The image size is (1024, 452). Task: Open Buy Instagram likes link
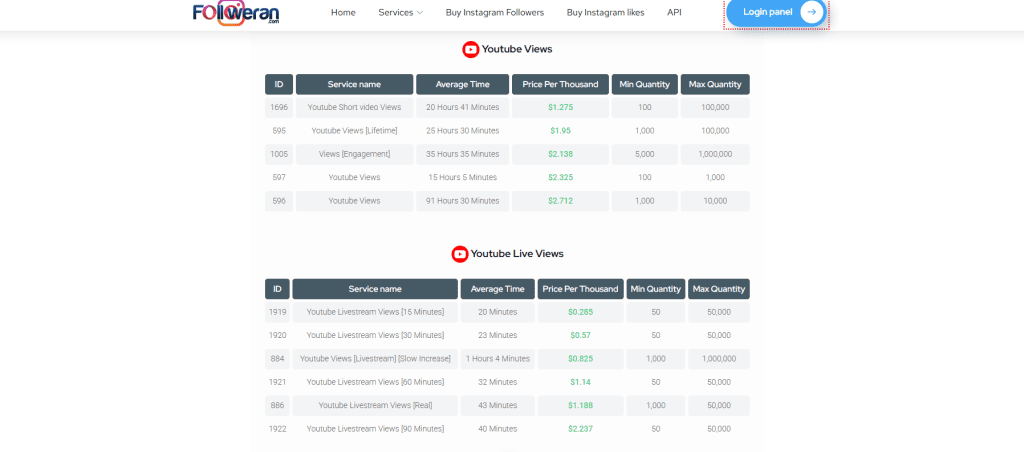pos(605,12)
